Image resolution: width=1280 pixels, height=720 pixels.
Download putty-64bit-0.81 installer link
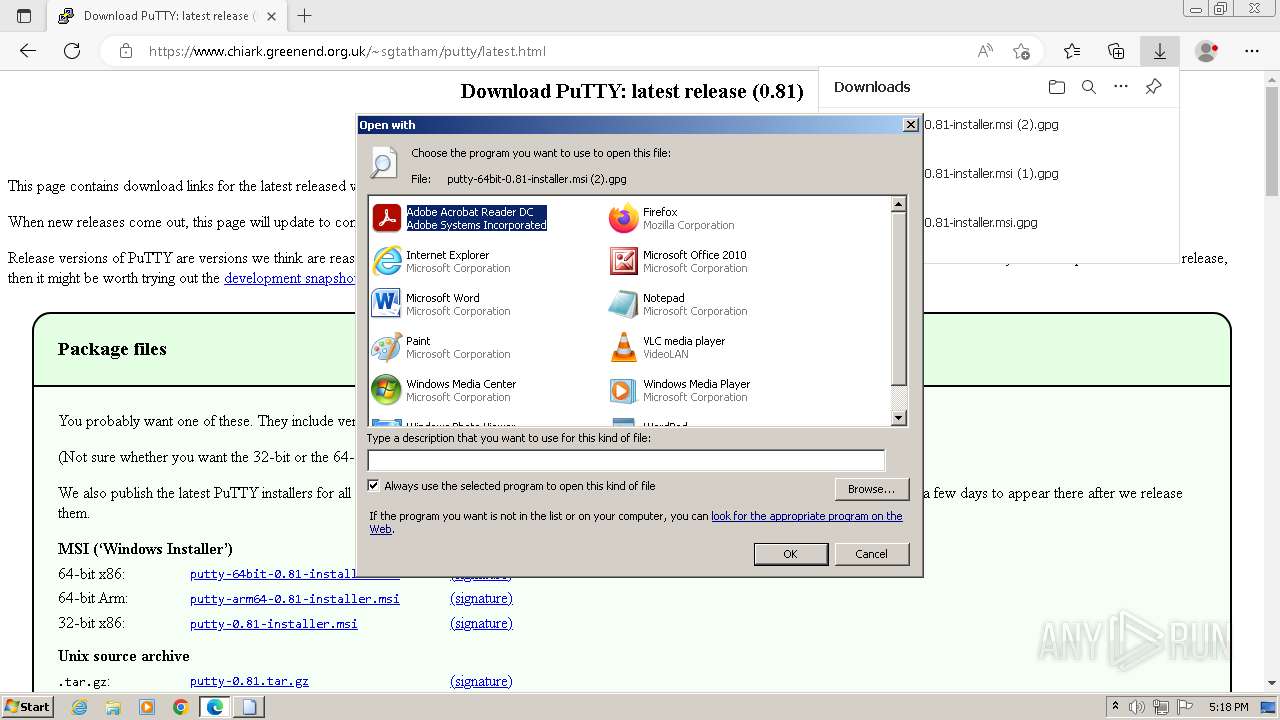point(273,574)
